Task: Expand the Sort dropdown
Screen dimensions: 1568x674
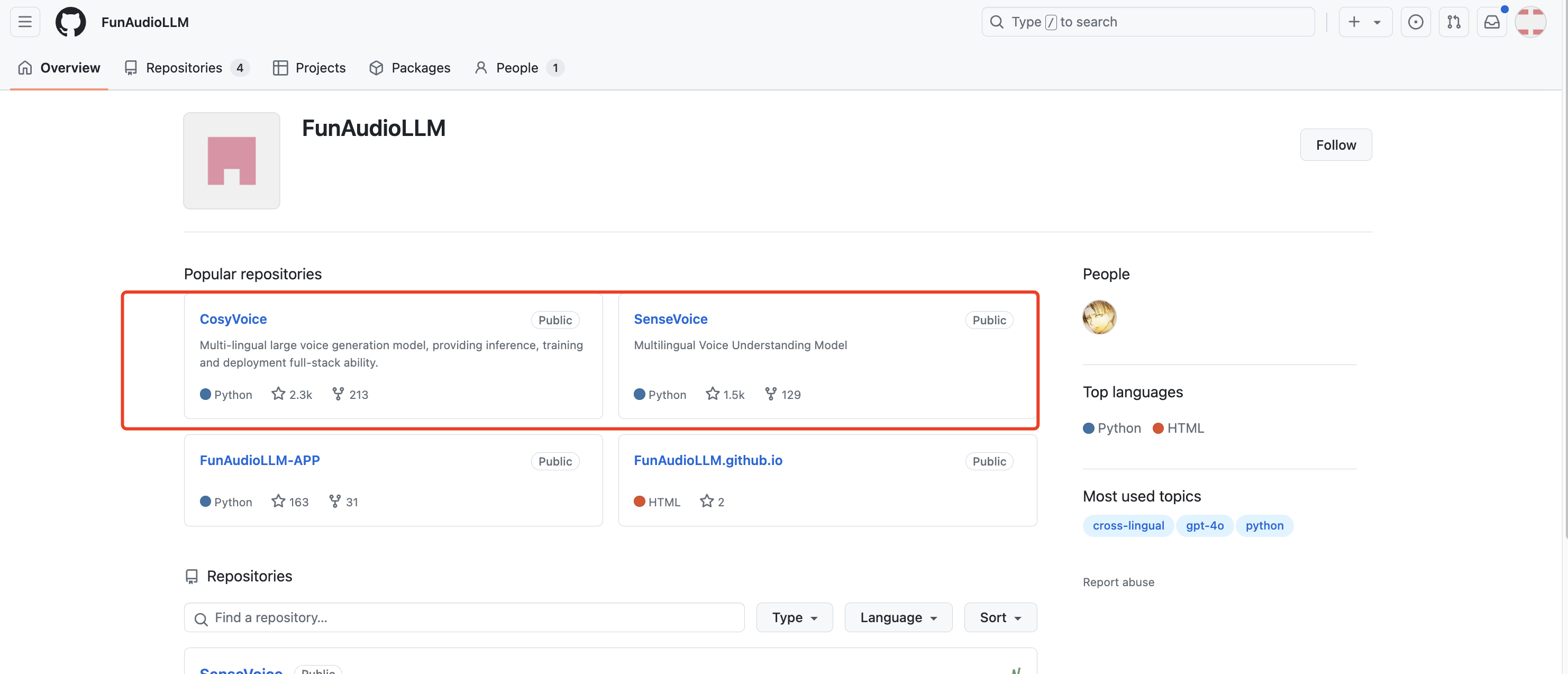Action: coord(1000,617)
